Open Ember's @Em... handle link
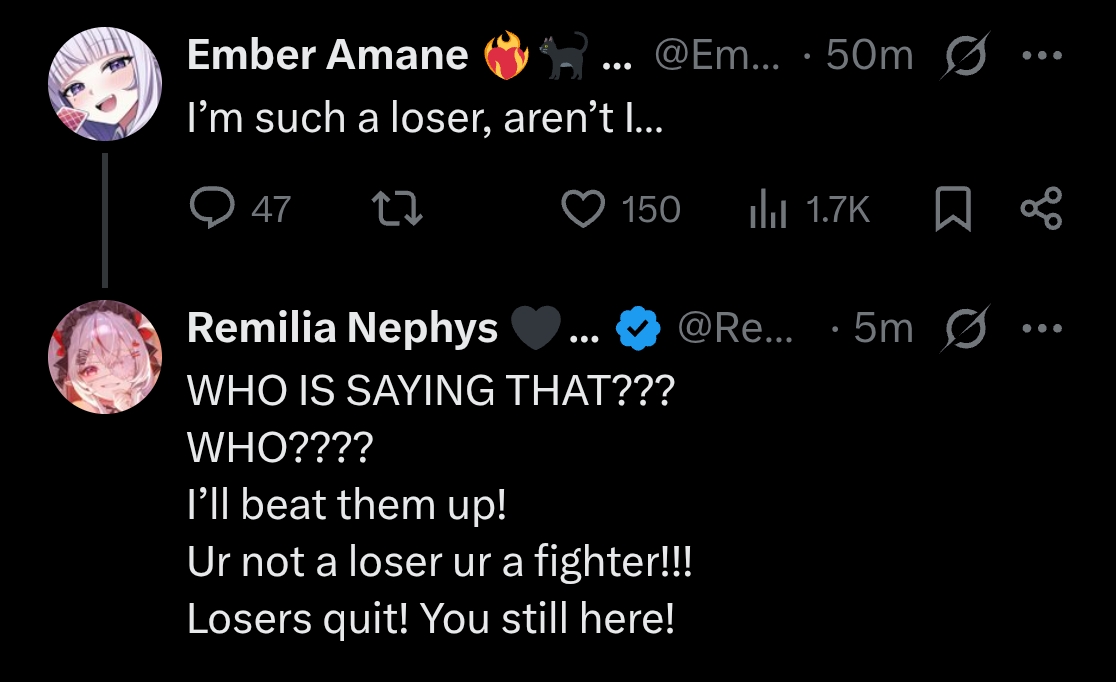Image resolution: width=1116 pixels, height=682 pixels. tap(708, 56)
